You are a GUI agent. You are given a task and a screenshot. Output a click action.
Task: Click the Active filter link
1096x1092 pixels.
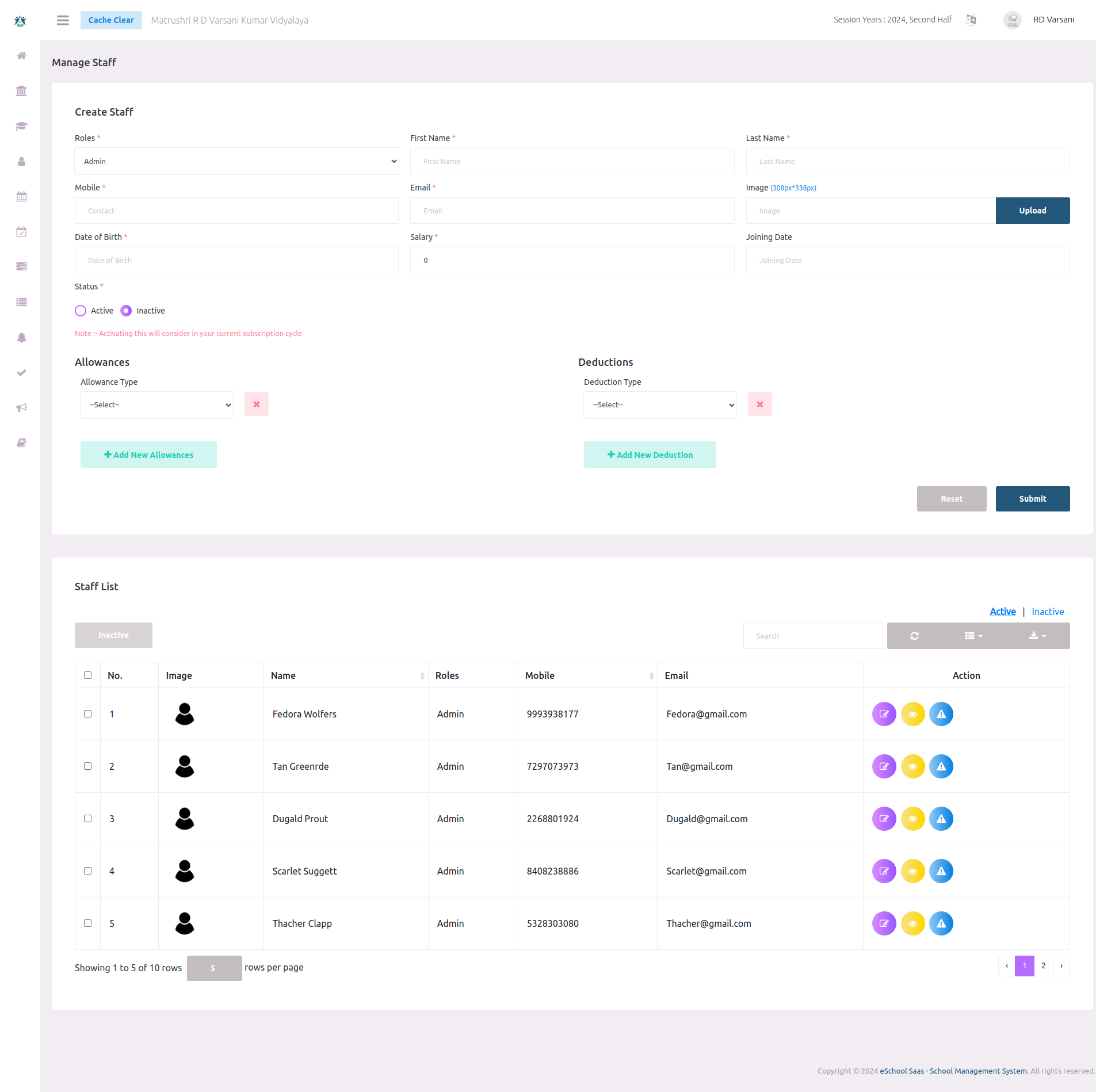coord(1002,612)
